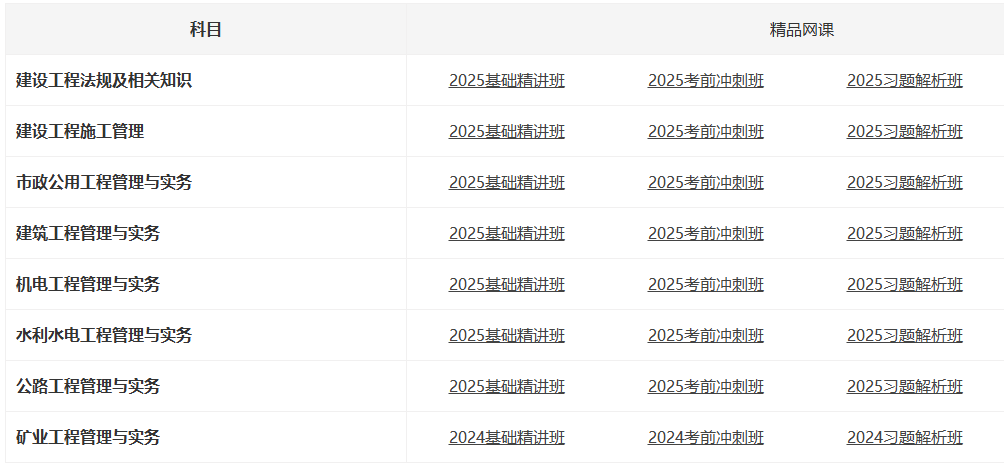Click 2025基础精讲班 for 机电工程管理与实务

pyautogui.click(x=506, y=284)
